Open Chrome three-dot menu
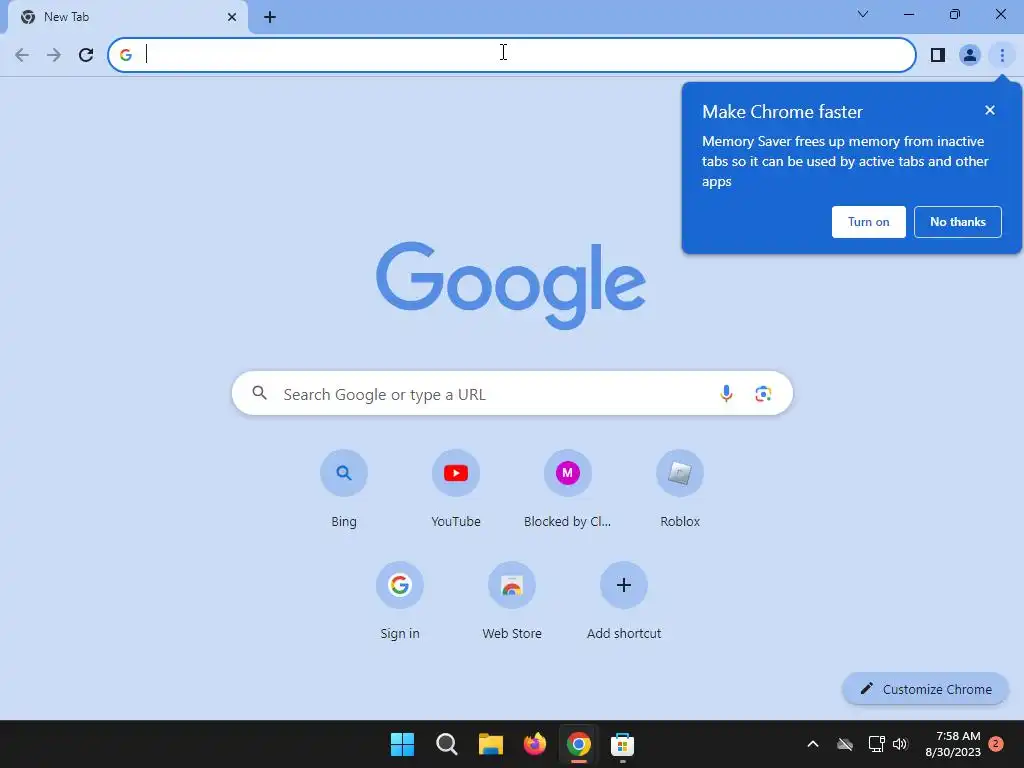Screen dimensions: 1024x768 1002,55
